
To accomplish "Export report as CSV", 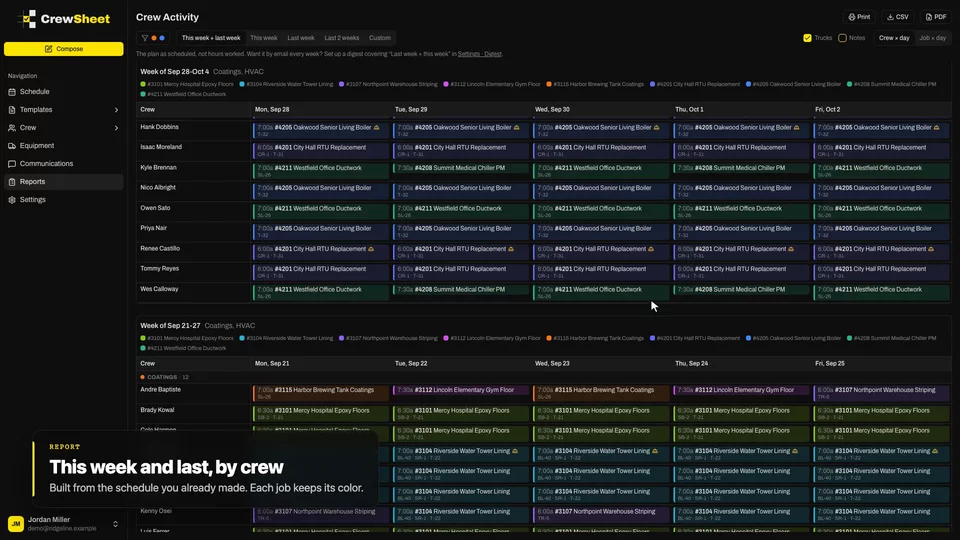I will click(x=898, y=17).
